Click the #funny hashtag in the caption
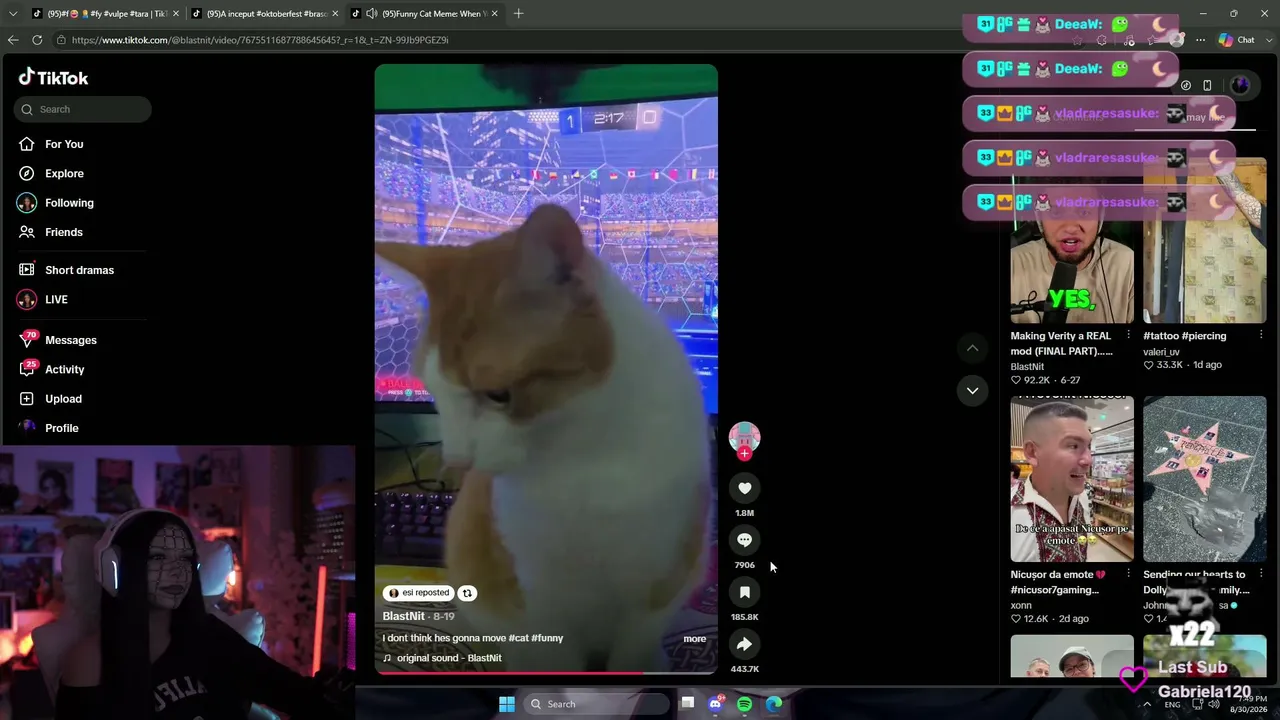1280x720 pixels. tap(547, 638)
